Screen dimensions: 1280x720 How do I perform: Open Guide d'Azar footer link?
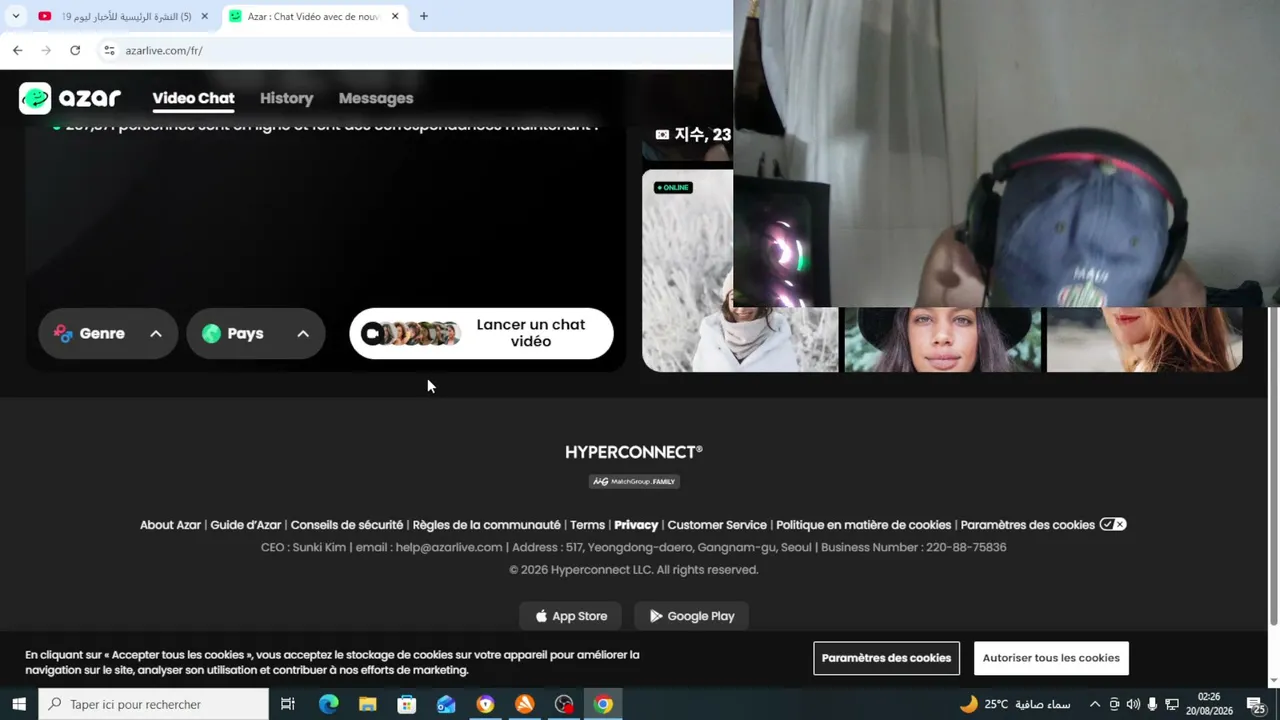(x=246, y=525)
